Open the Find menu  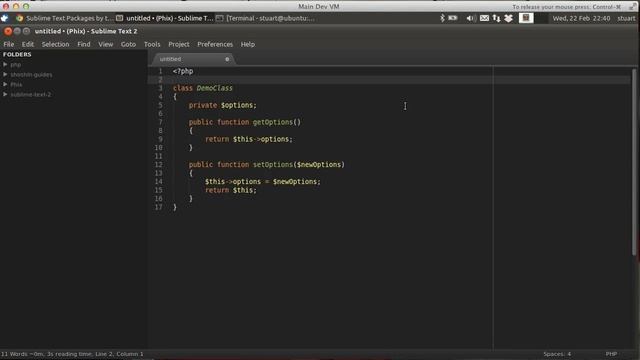84,44
